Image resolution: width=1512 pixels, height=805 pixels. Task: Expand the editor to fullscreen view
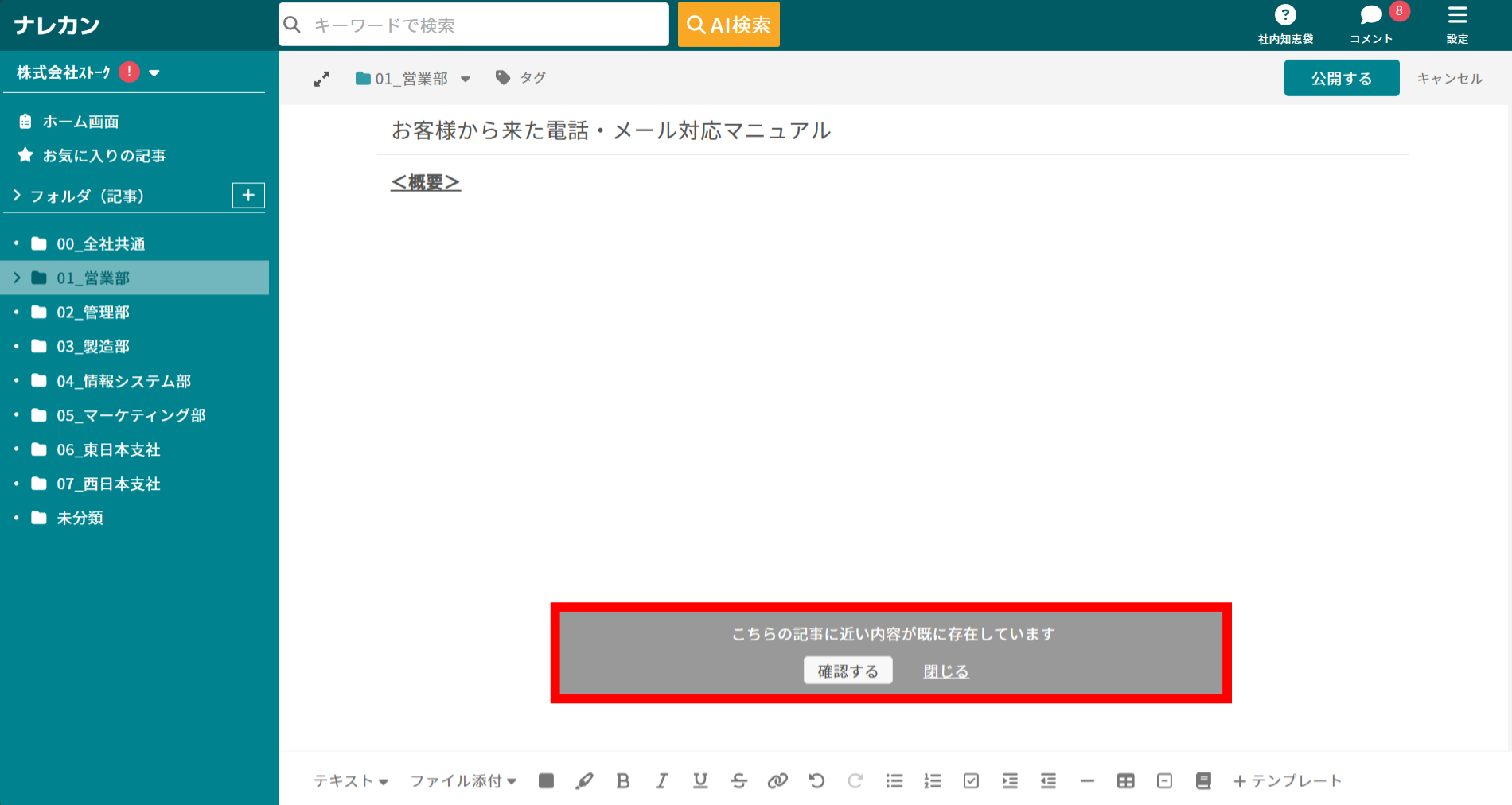pyautogui.click(x=321, y=78)
